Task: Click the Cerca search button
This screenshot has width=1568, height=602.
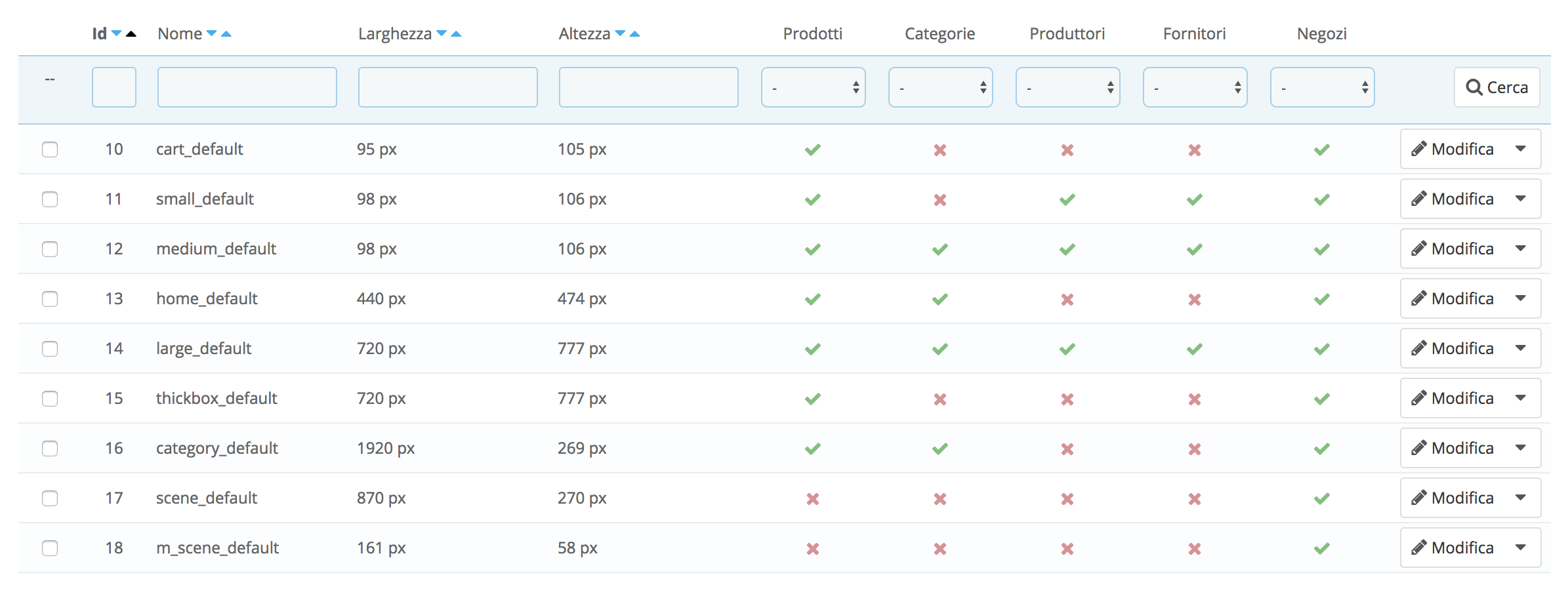Action: click(1496, 87)
